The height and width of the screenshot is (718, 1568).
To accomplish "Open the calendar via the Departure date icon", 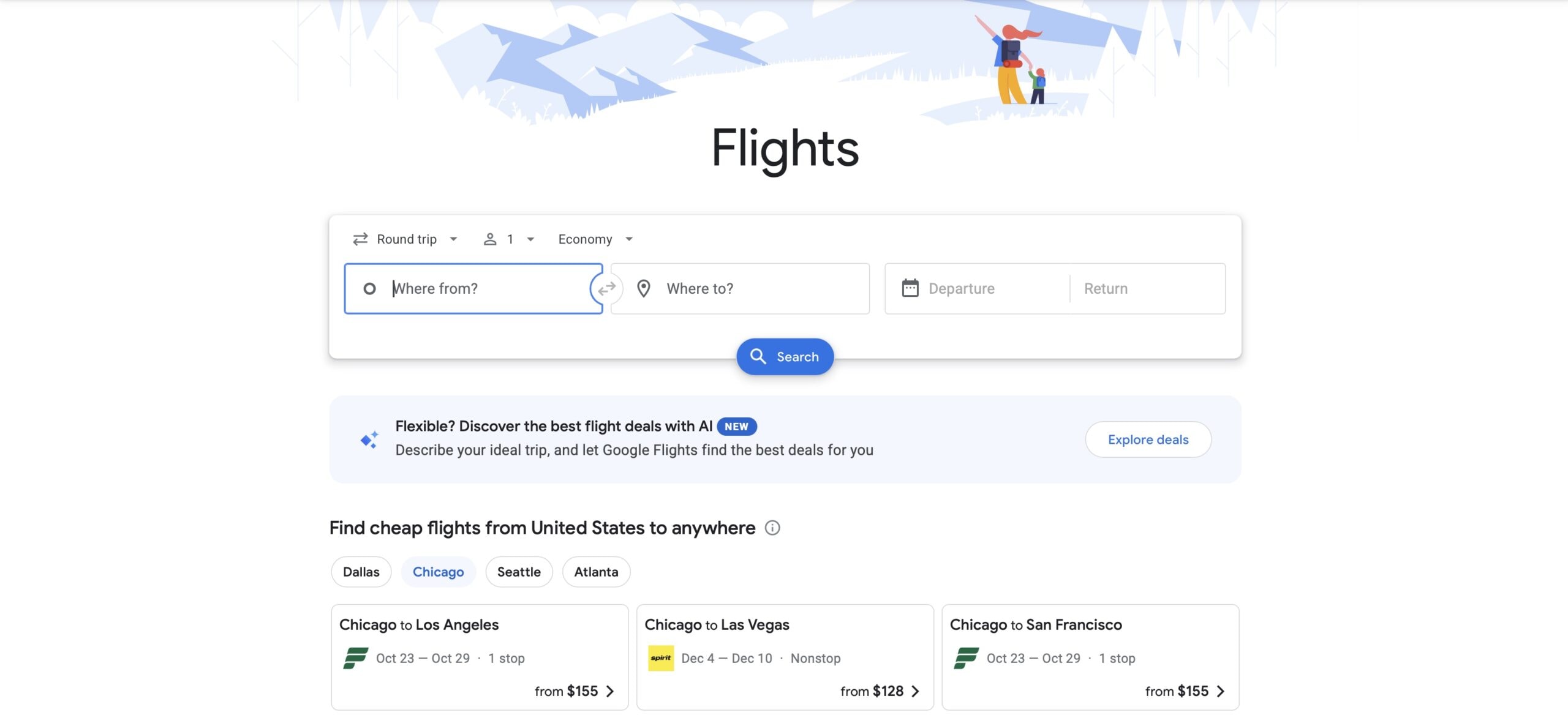I will click(x=911, y=288).
